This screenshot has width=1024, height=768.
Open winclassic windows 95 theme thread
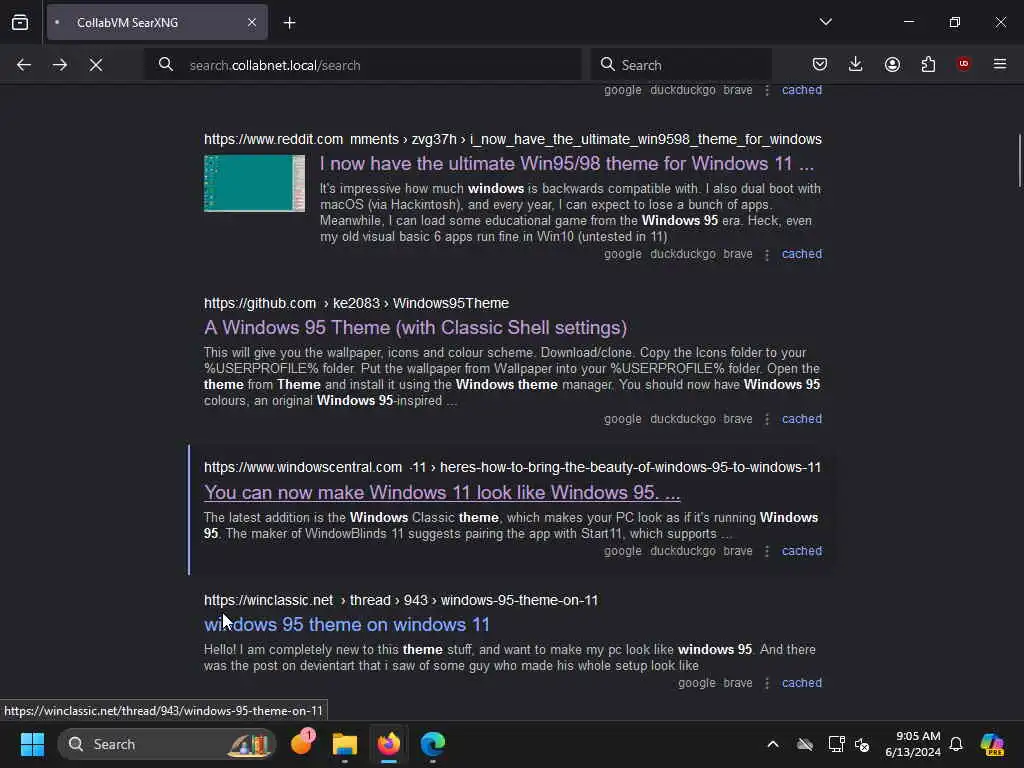point(347,624)
